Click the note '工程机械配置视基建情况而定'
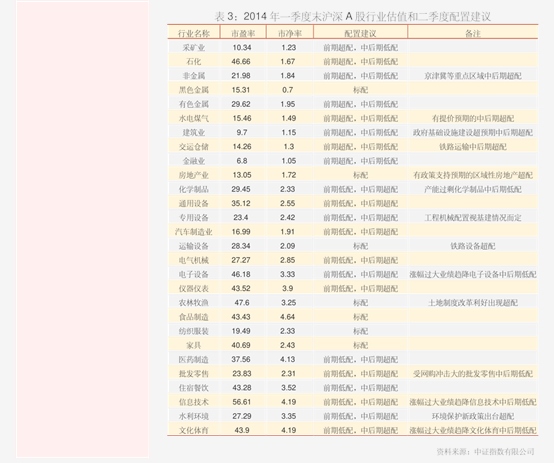This screenshot has width=554, height=463. [x=473, y=217]
